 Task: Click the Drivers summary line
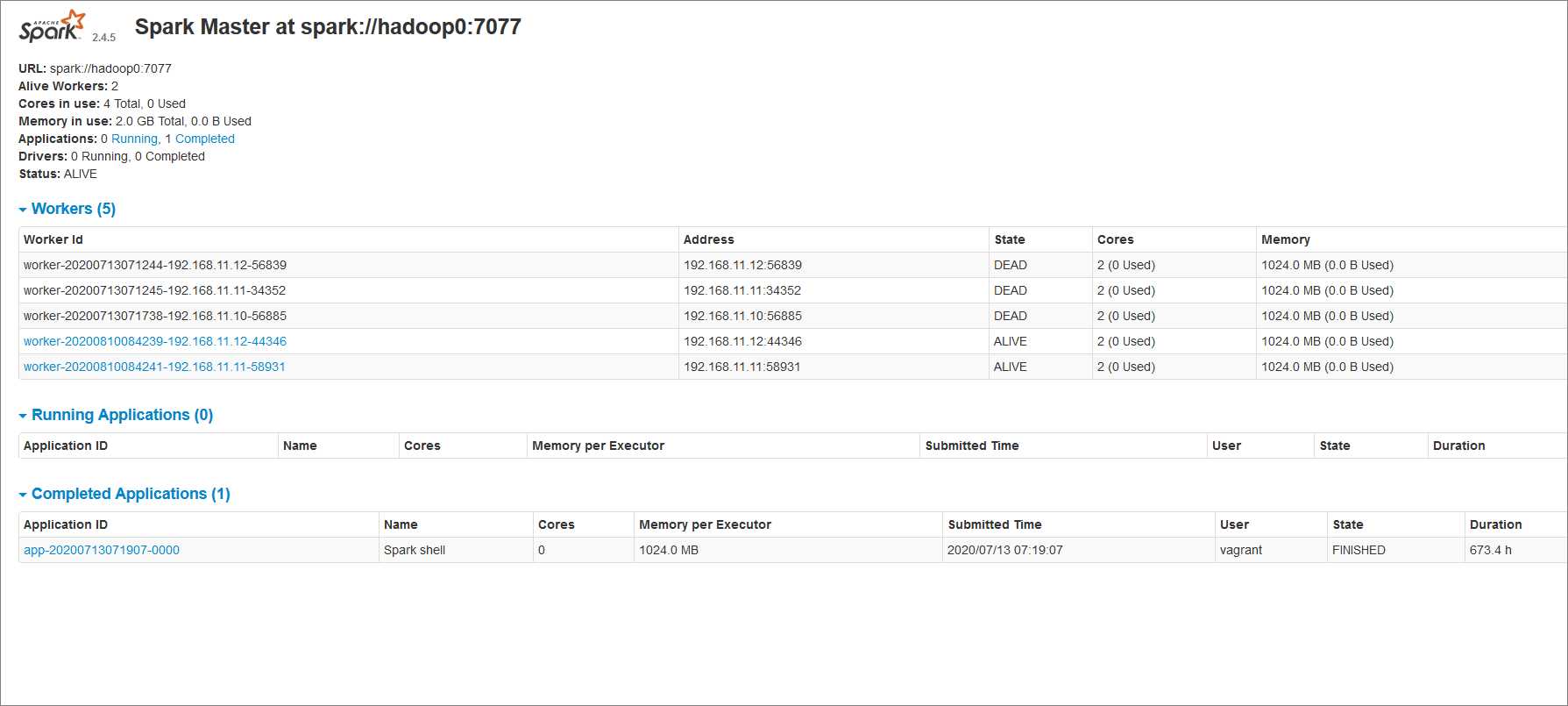(111, 156)
